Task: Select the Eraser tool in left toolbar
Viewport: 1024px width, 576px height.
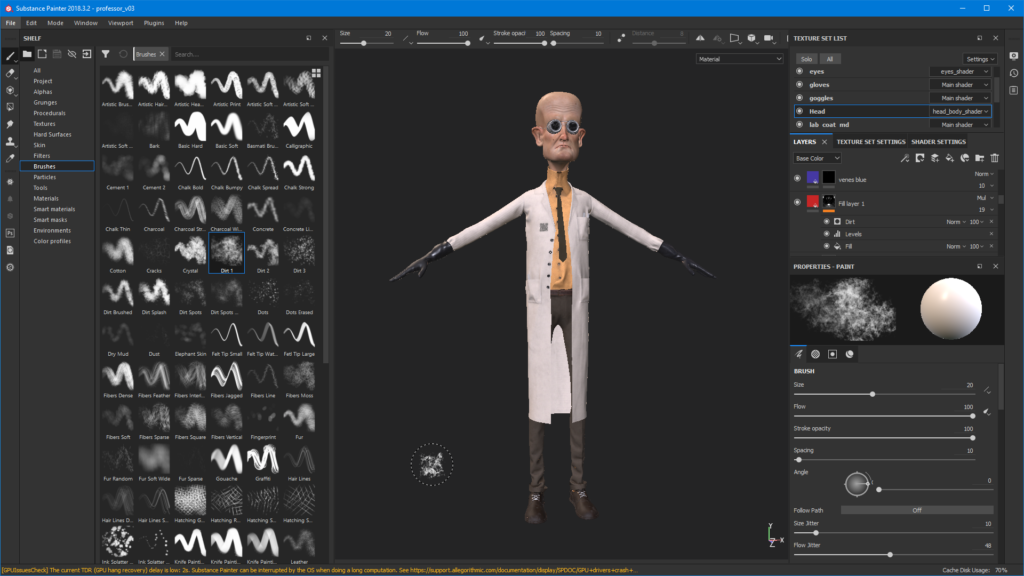Action: 10,73
